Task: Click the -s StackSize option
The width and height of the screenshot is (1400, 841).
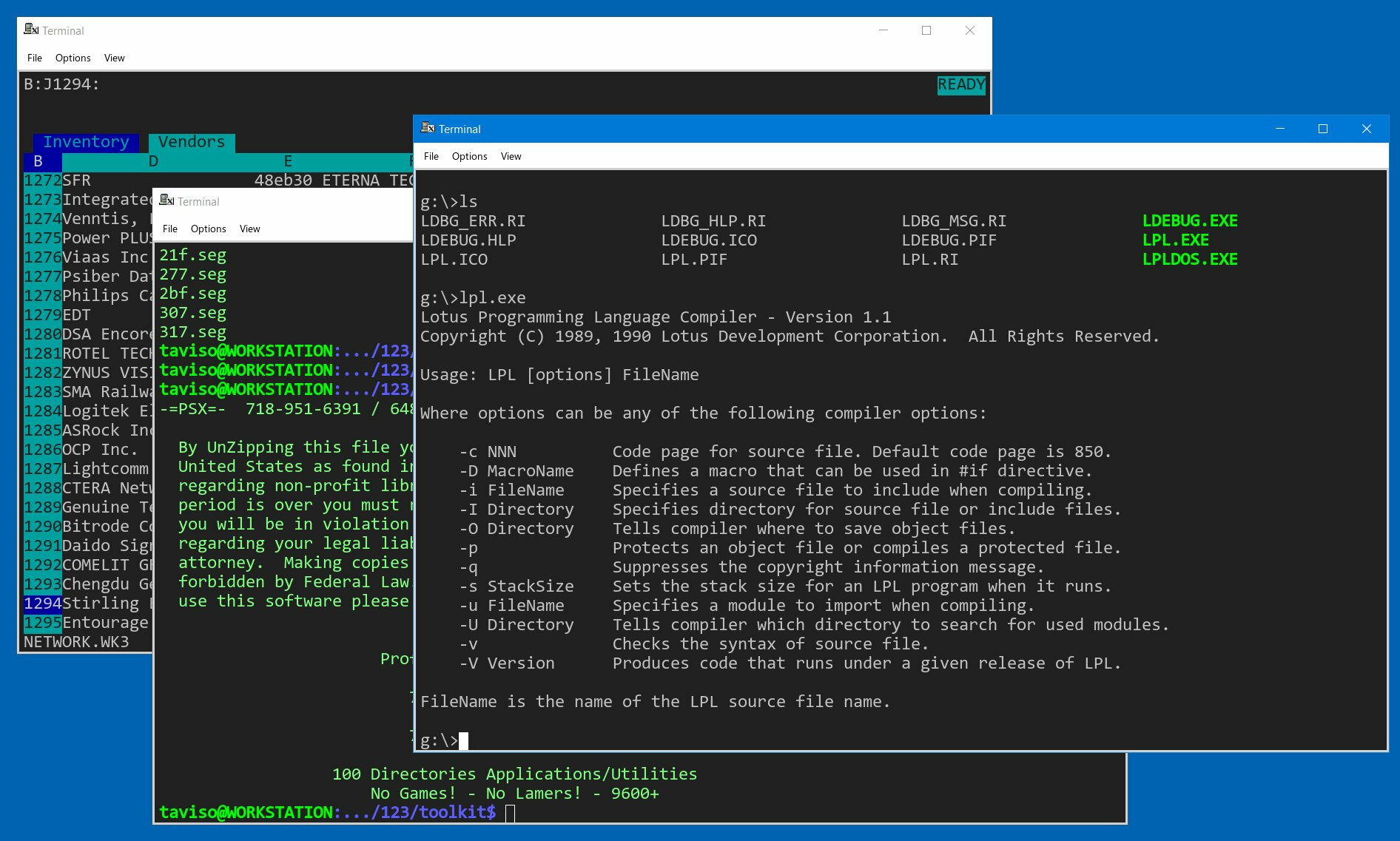Action: pyautogui.click(x=516, y=586)
